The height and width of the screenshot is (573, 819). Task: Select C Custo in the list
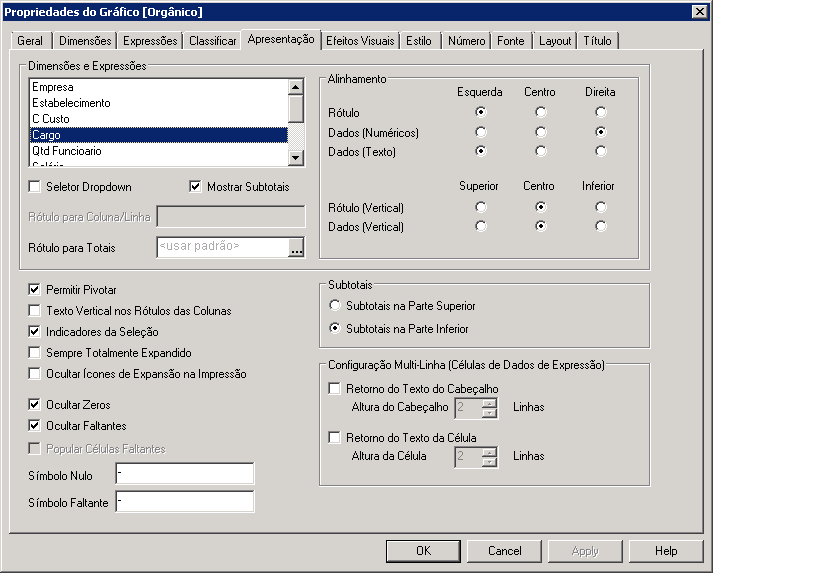click(159, 119)
